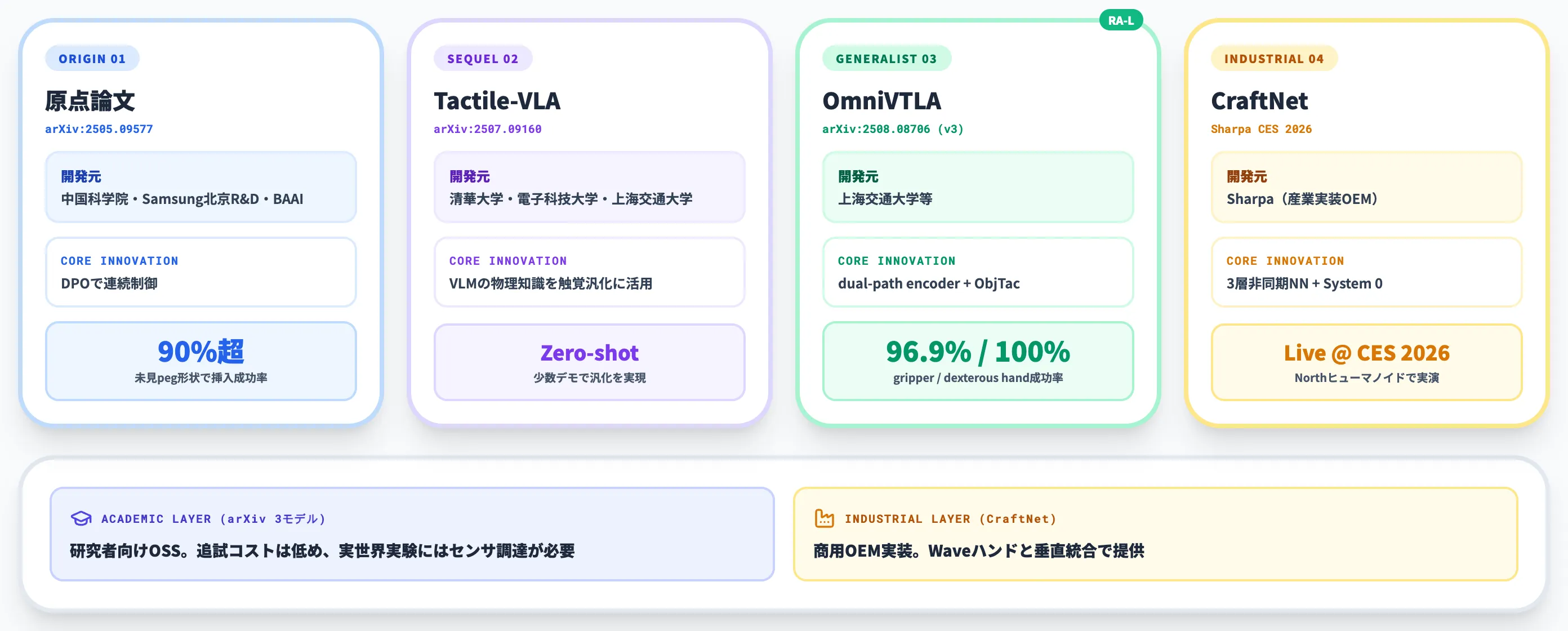Click the SEQUEL 02 pill label

pos(483,59)
